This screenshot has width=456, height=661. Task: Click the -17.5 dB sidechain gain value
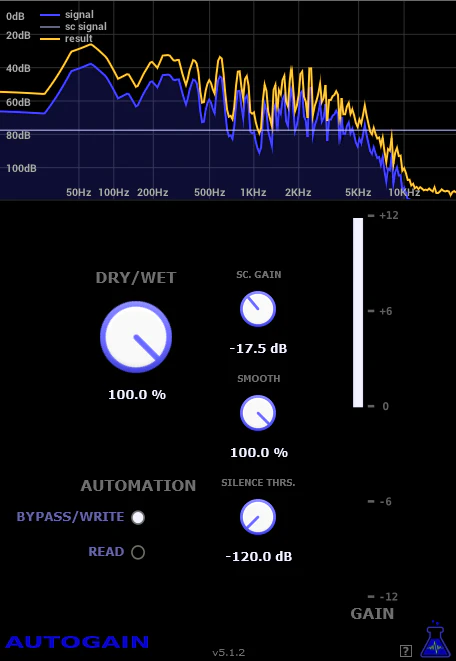(x=258, y=349)
